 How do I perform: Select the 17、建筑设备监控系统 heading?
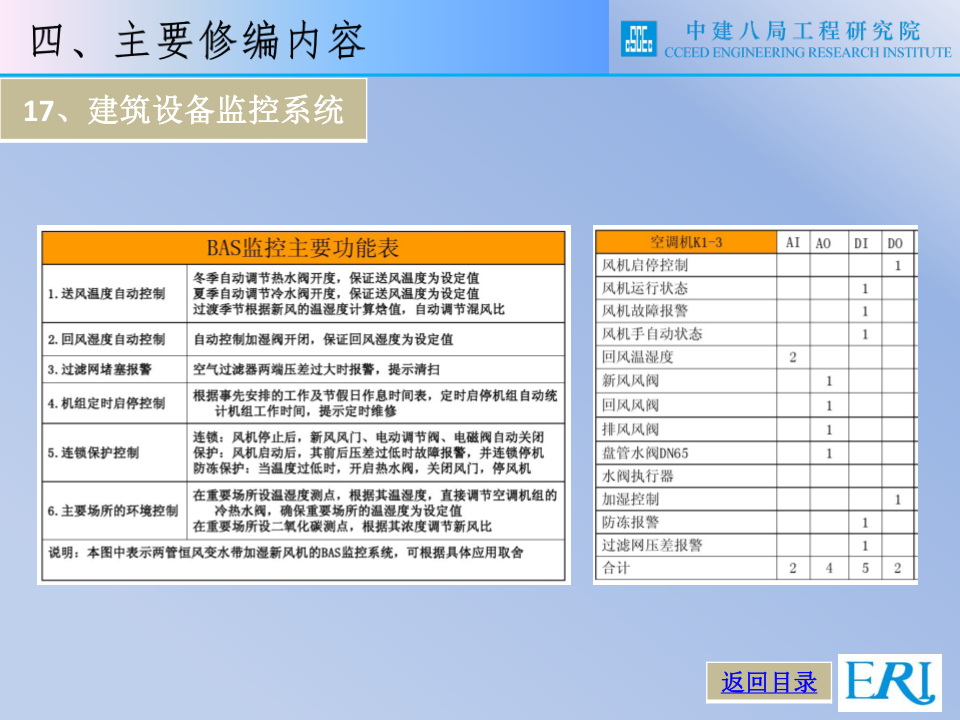tap(183, 110)
